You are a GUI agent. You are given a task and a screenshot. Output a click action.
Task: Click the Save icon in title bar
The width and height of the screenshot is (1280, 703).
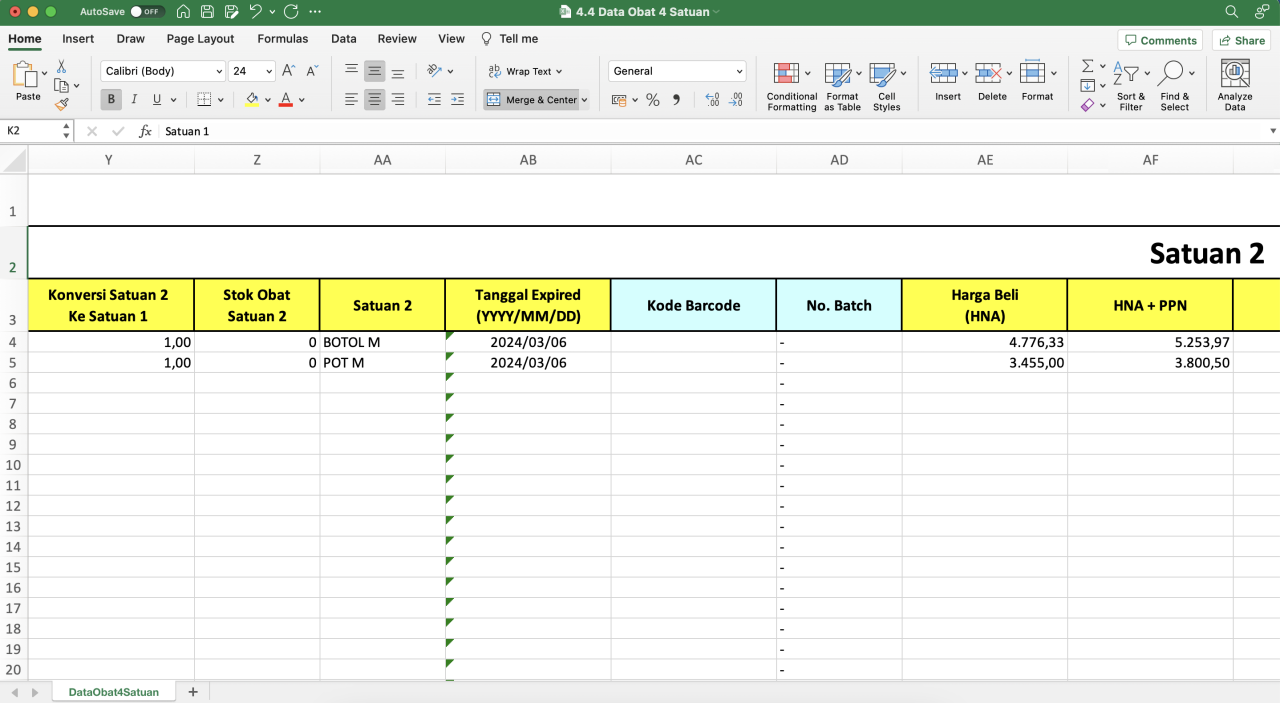207,12
